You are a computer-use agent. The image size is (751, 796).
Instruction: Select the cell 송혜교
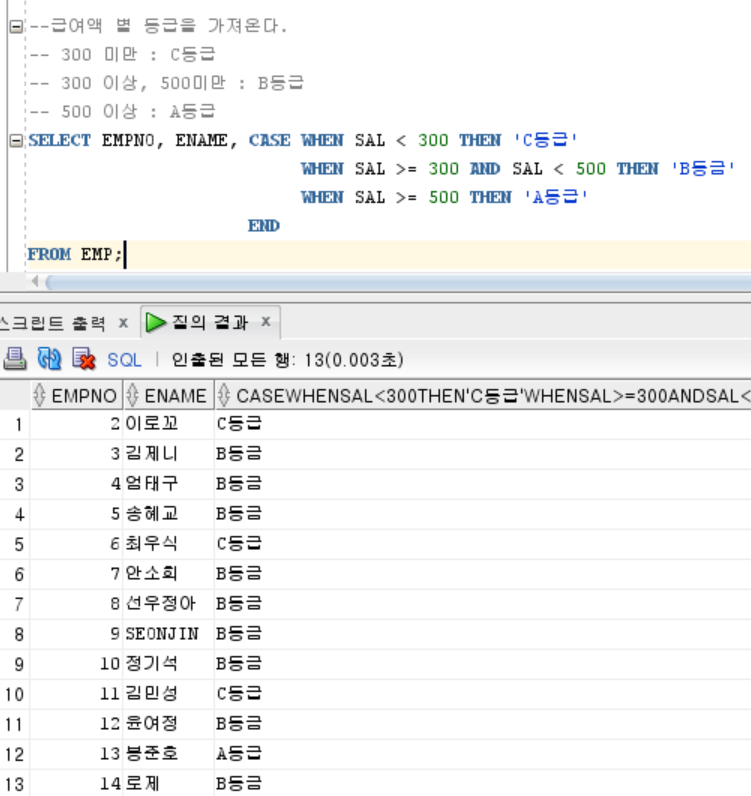pyautogui.click(x=169, y=514)
